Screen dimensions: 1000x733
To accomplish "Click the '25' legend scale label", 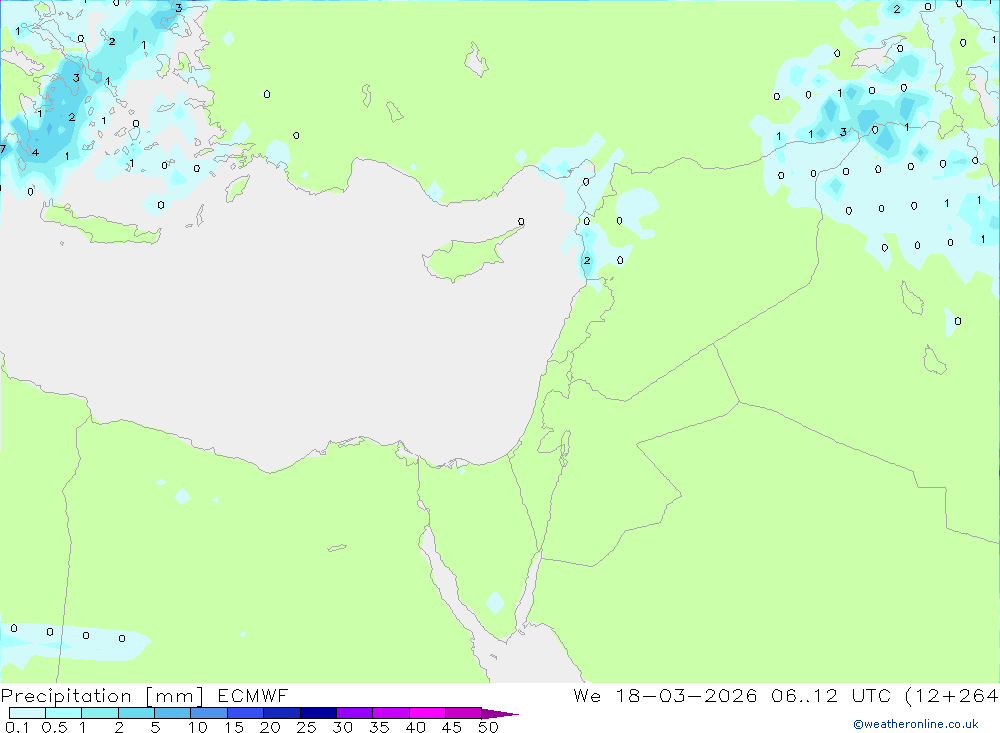I will point(306,727).
